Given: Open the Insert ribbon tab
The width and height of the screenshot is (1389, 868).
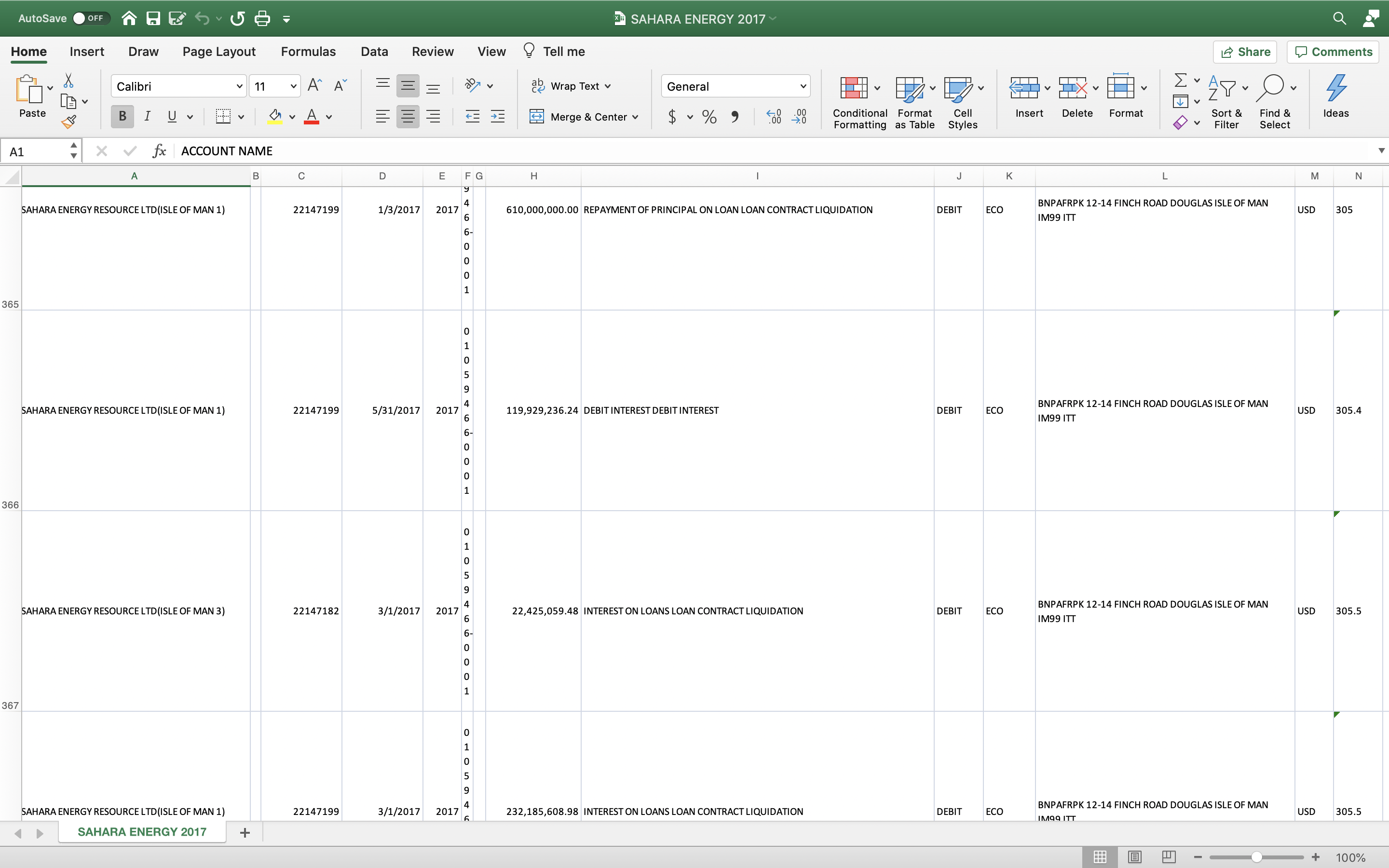Looking at the screenshot, I should pos(87,52).
